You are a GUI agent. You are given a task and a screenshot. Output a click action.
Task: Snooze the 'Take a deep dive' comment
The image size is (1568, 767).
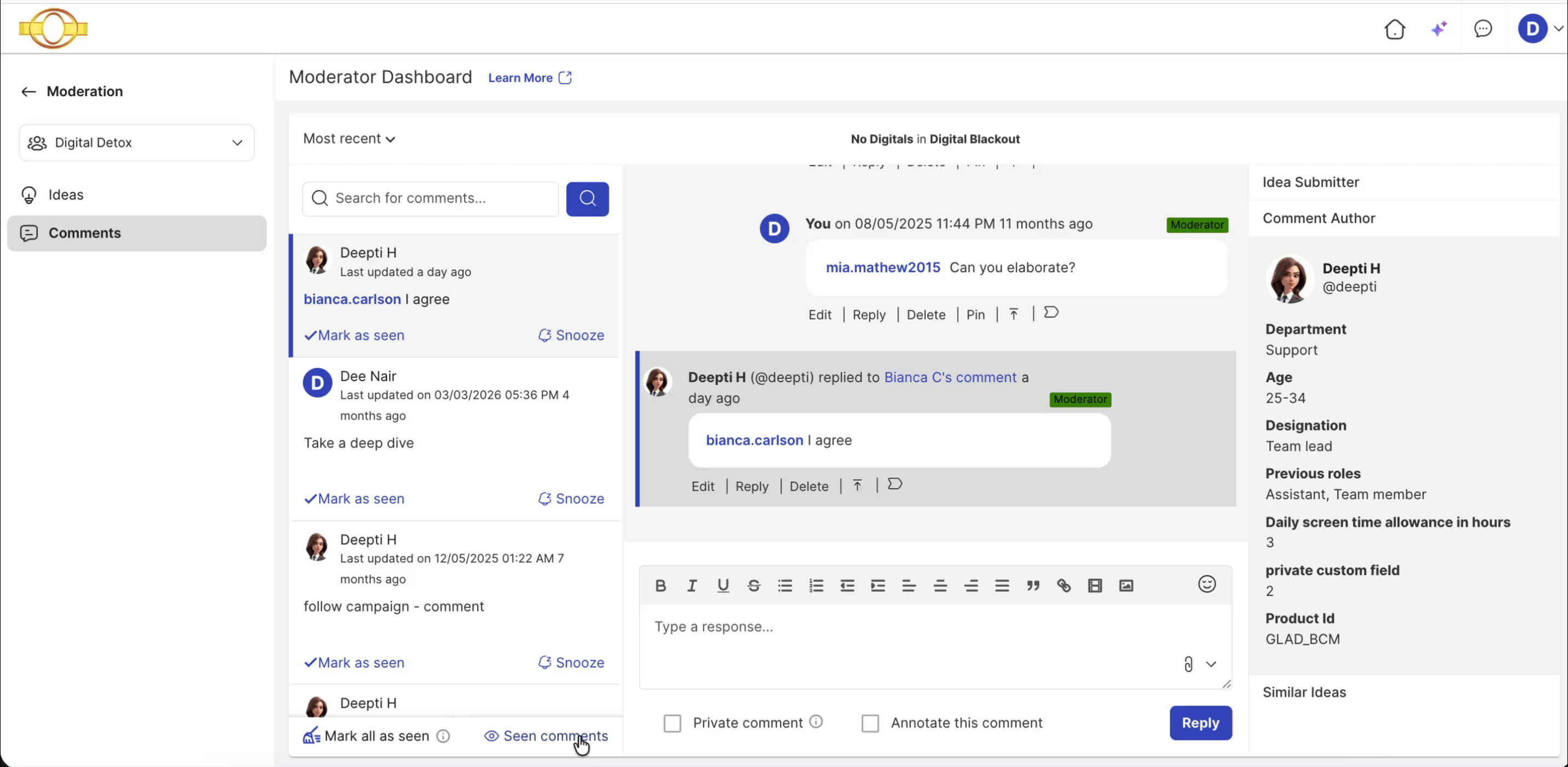(x=571, y=499)
